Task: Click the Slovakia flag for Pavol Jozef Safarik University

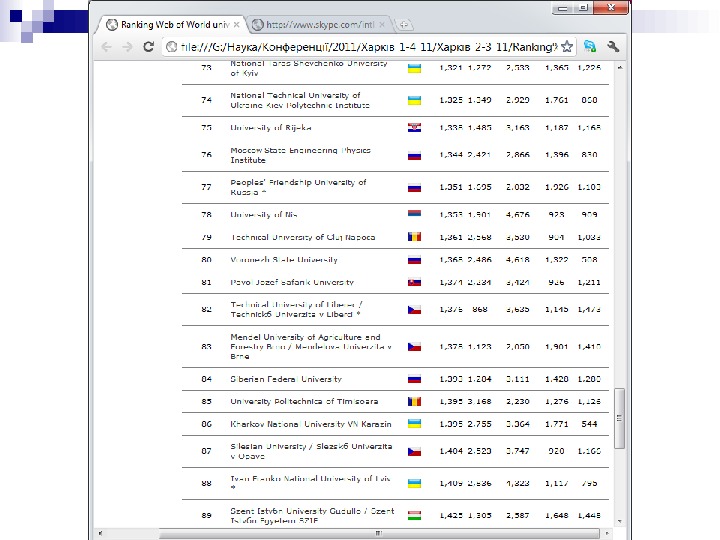Action: pyautogui.click(x=414, y=282)
